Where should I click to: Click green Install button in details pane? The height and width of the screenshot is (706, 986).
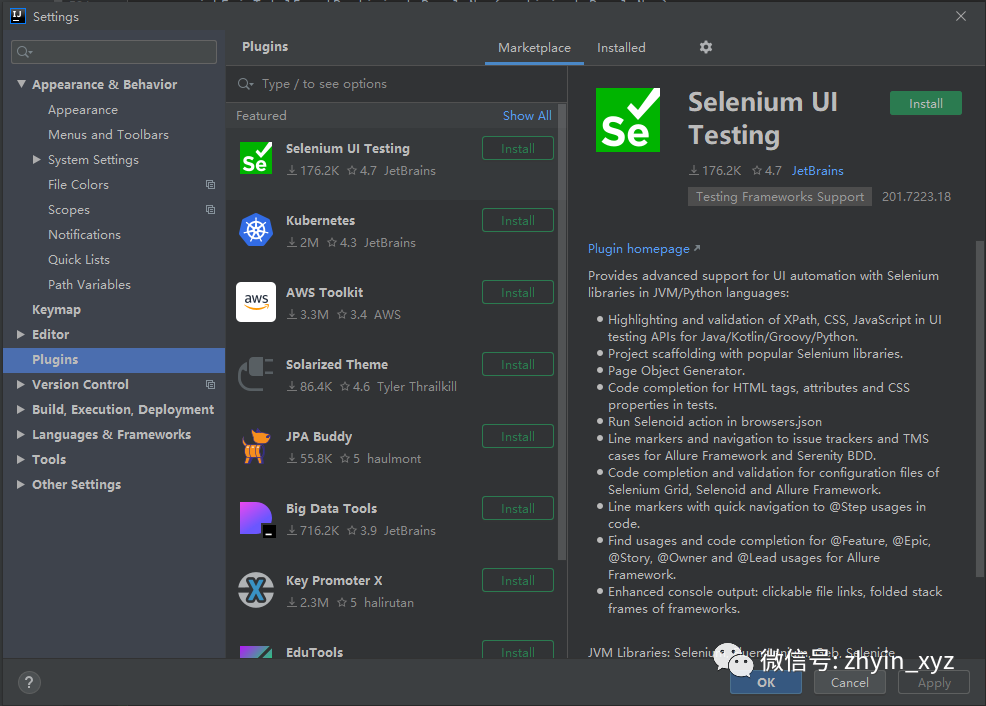pos(926,103)
